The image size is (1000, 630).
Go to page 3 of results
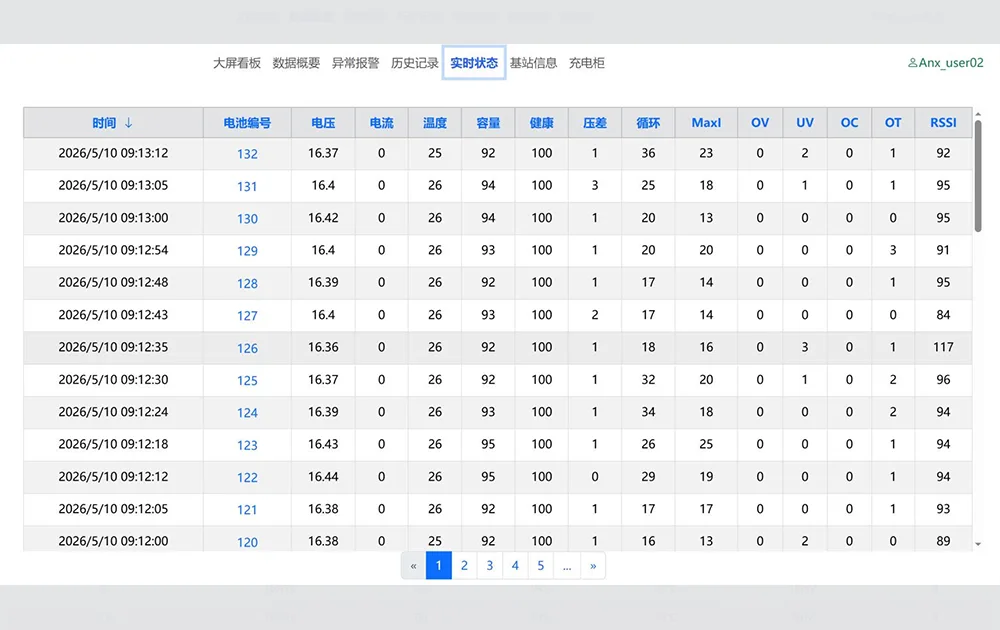pyautogui.click(x=490, y=566)
